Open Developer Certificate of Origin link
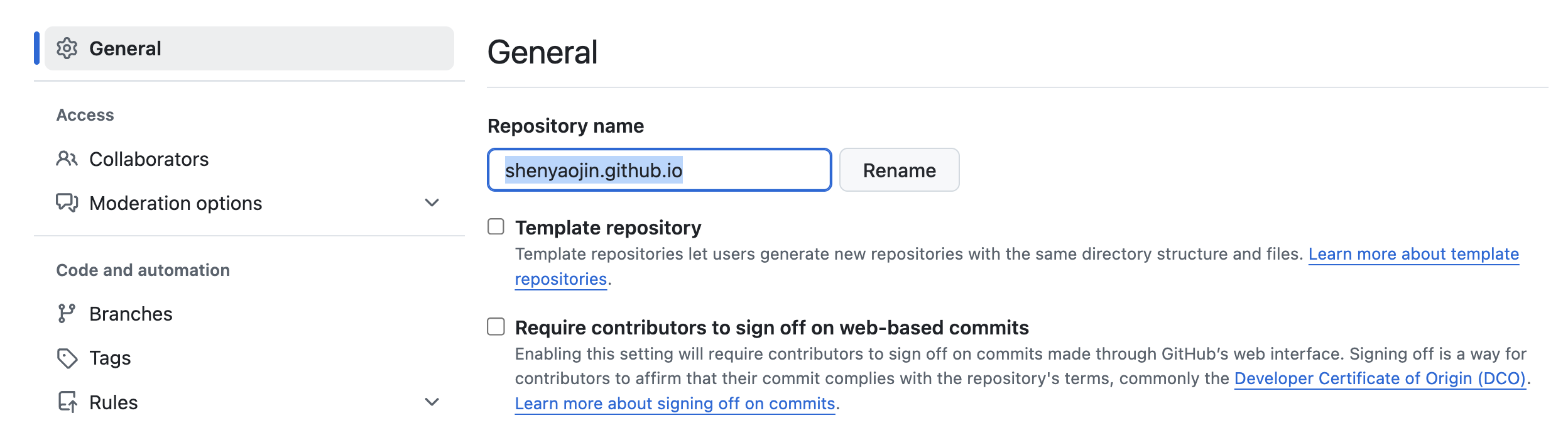Image resolution: width=1568 pixels, height=430 pixels. click(x=1380, y=378)
